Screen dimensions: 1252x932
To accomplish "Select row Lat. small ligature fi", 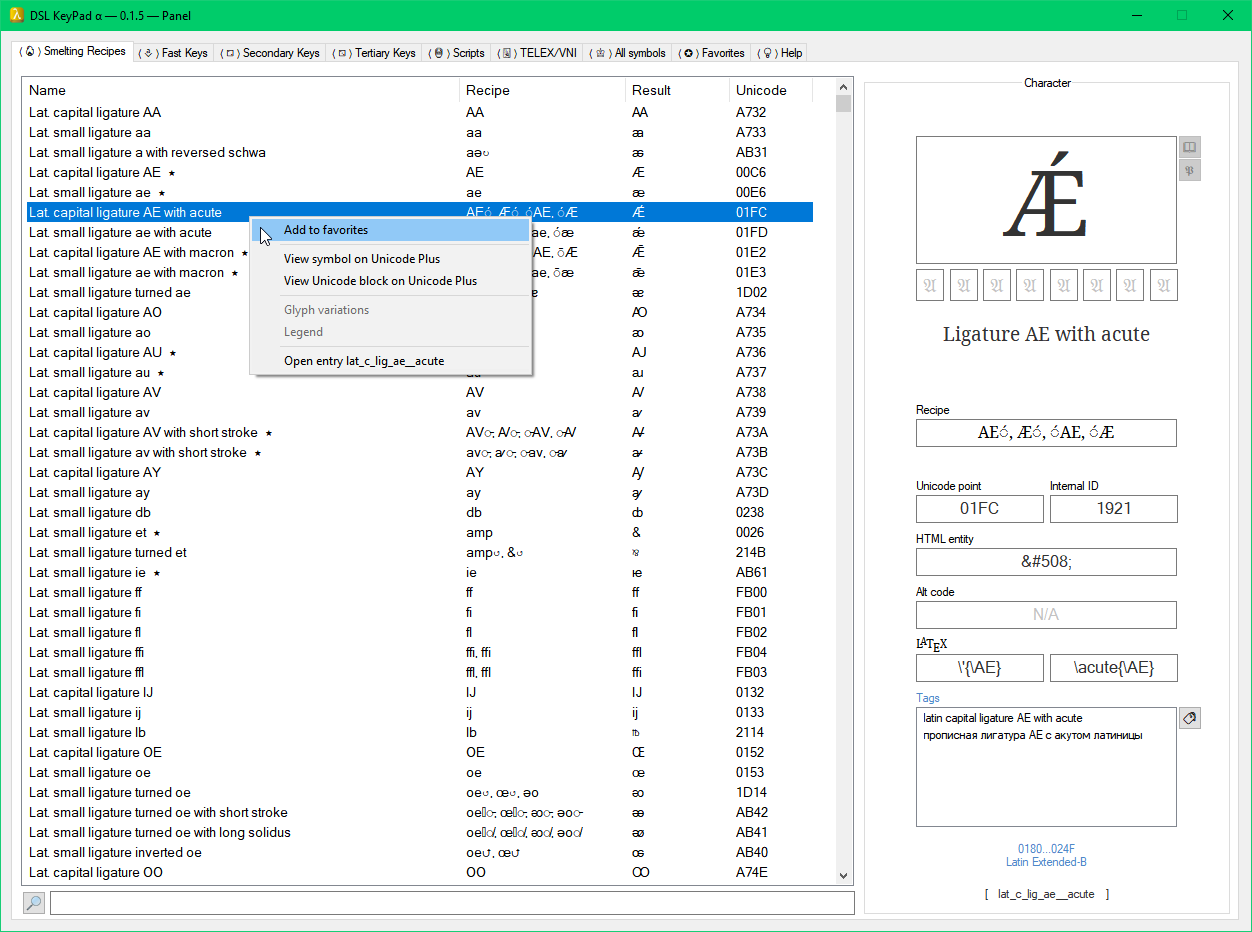I will [x=419, y=612].
